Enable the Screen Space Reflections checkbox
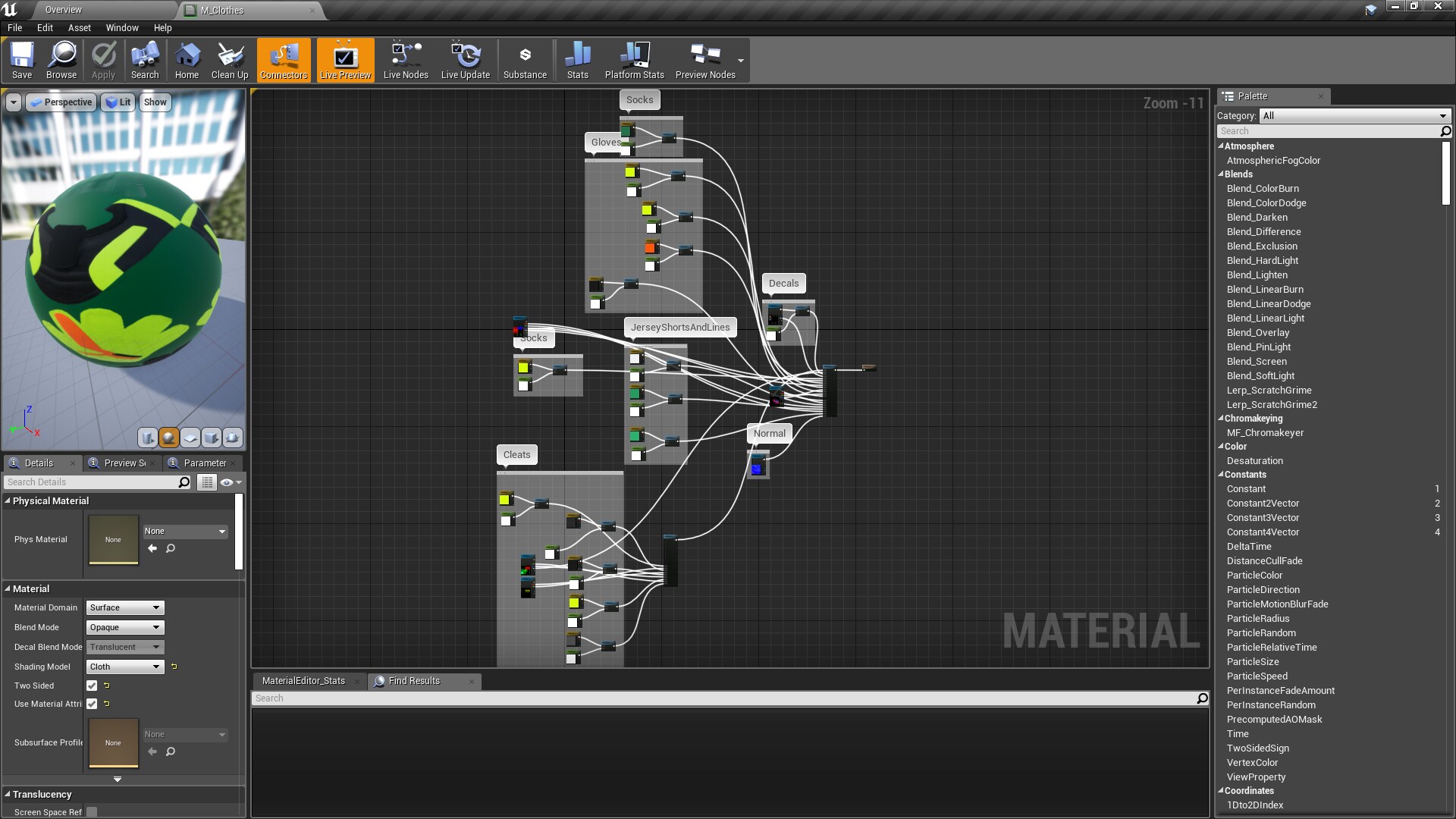1456x819 pixels. coord(92,811)
